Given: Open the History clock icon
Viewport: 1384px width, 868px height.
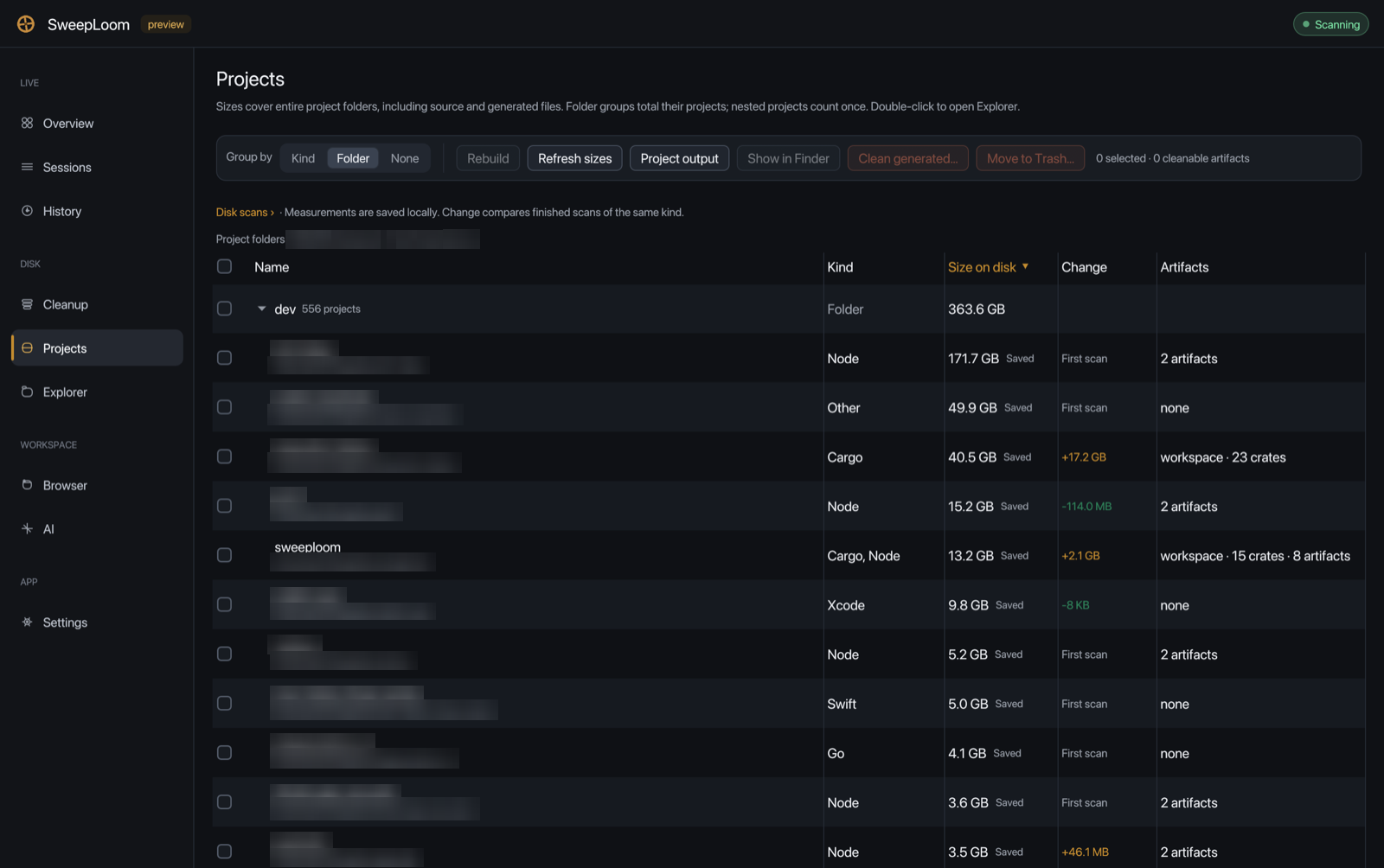Looking at the screenshot, I should [27, 211].
